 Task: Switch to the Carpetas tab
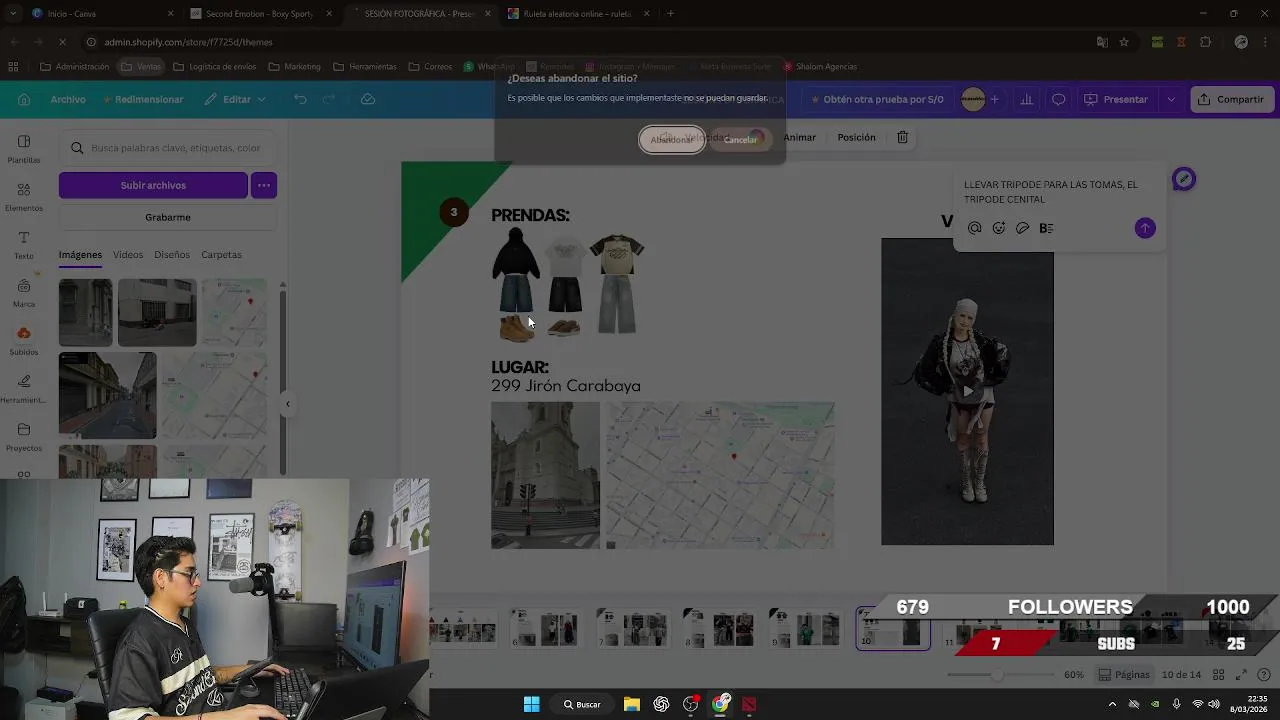pyautogui.click(x=221, y=255)
